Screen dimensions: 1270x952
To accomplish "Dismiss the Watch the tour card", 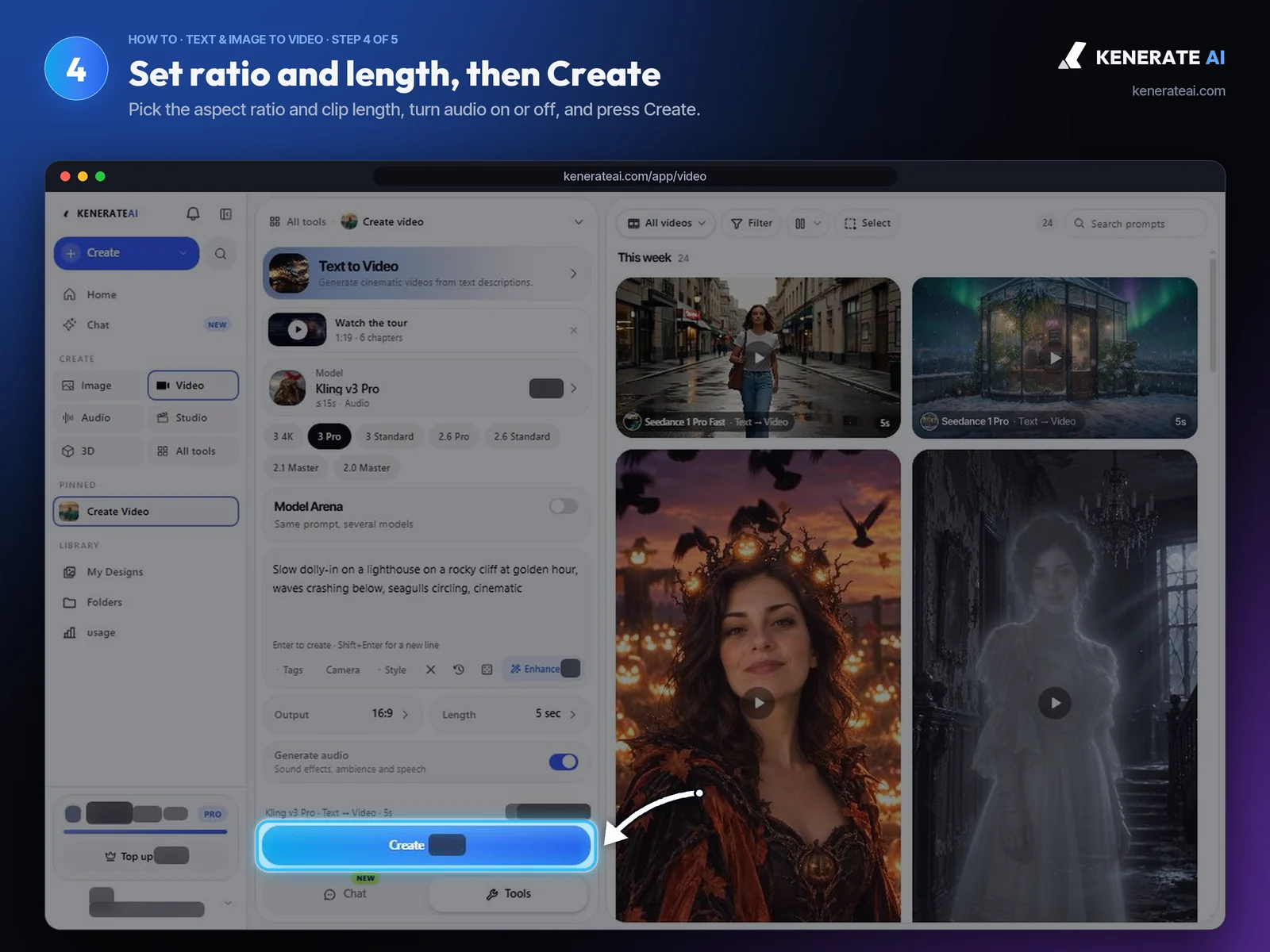I will pyautogui.click(x=574, y=330).
